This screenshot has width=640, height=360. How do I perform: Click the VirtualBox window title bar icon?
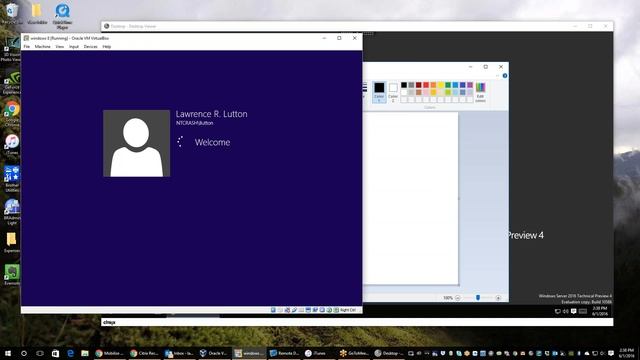[26, 38]
